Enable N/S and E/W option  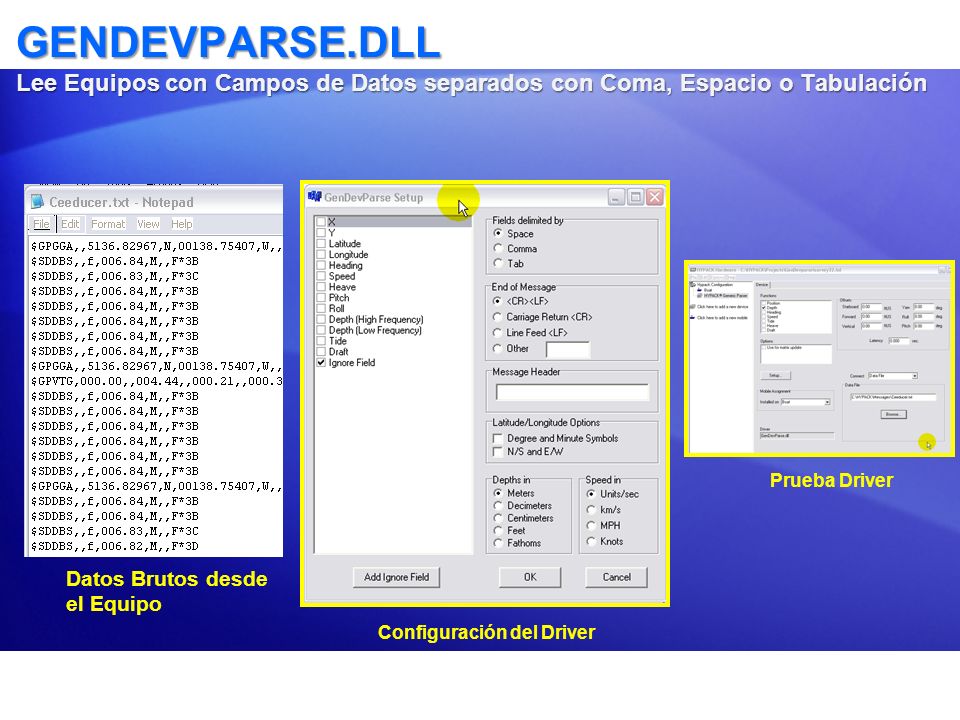tap(498, 452)
